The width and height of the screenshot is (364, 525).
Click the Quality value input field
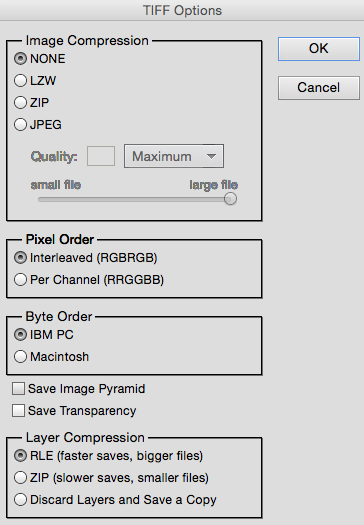[x=101, y=156]
